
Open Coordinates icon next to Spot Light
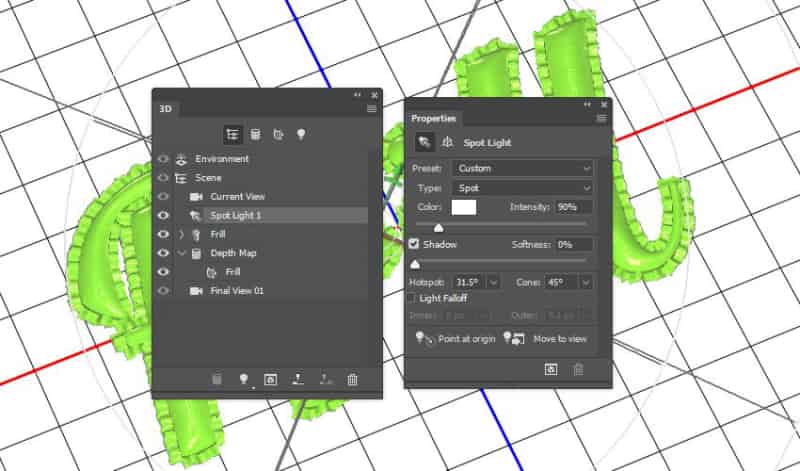447,143
